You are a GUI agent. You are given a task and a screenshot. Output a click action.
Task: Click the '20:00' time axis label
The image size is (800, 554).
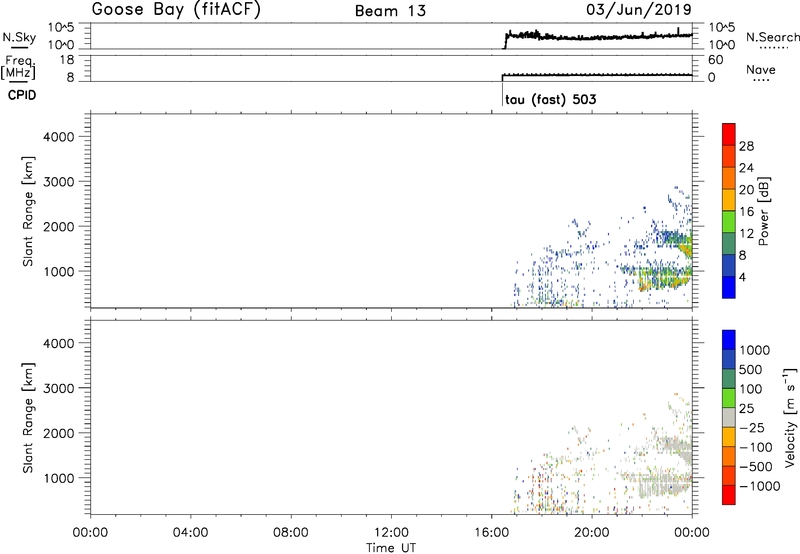pyautogui.click(x=592, y=533)
